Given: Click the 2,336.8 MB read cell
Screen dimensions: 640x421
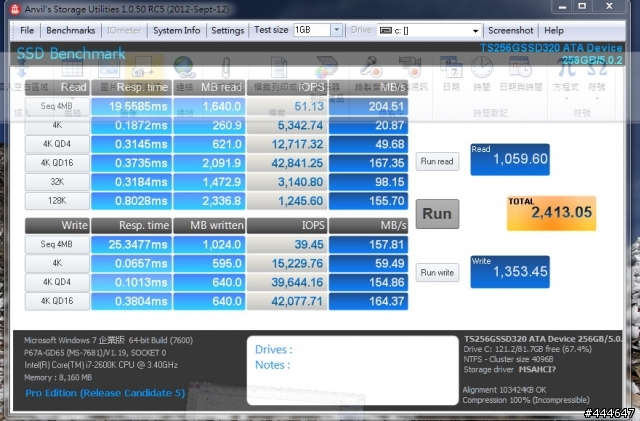Looking at the screenshot, I should click(x=209, y=200).
